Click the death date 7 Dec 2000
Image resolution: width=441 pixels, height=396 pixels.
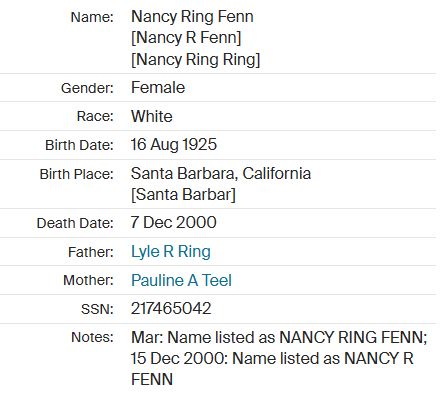pos(174,223)
